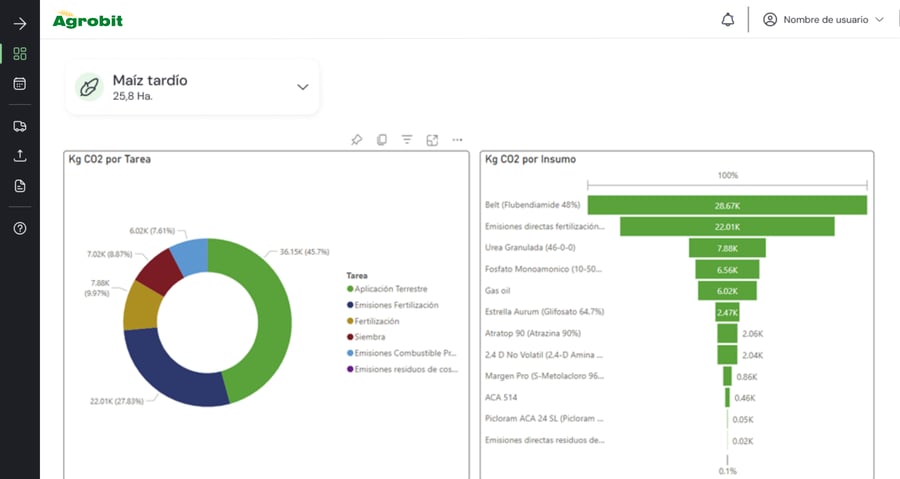Click the Kg CO2 por Tarea title
This screenshot has height=479, width=900.
110,159
